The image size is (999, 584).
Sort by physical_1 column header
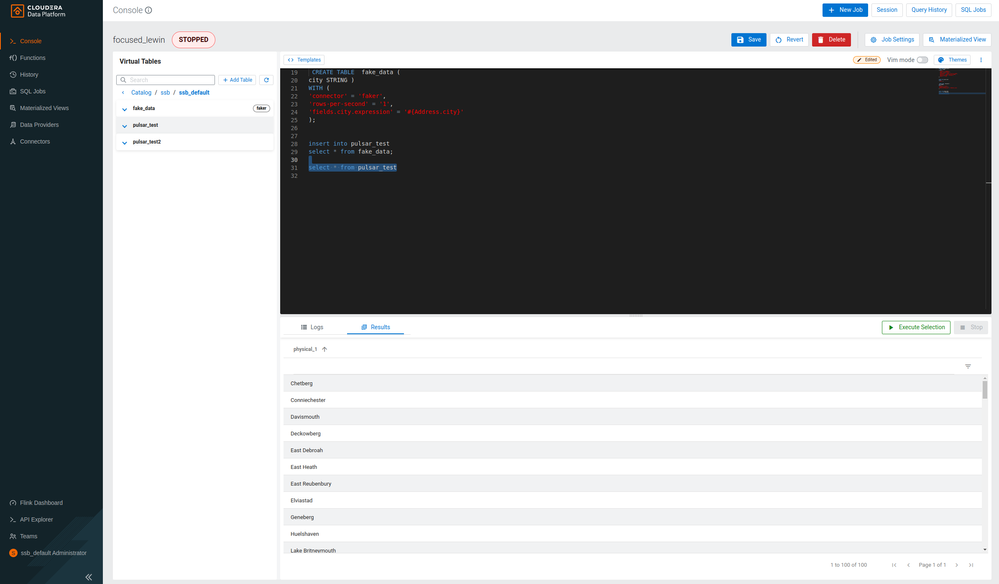click(310, 349)
